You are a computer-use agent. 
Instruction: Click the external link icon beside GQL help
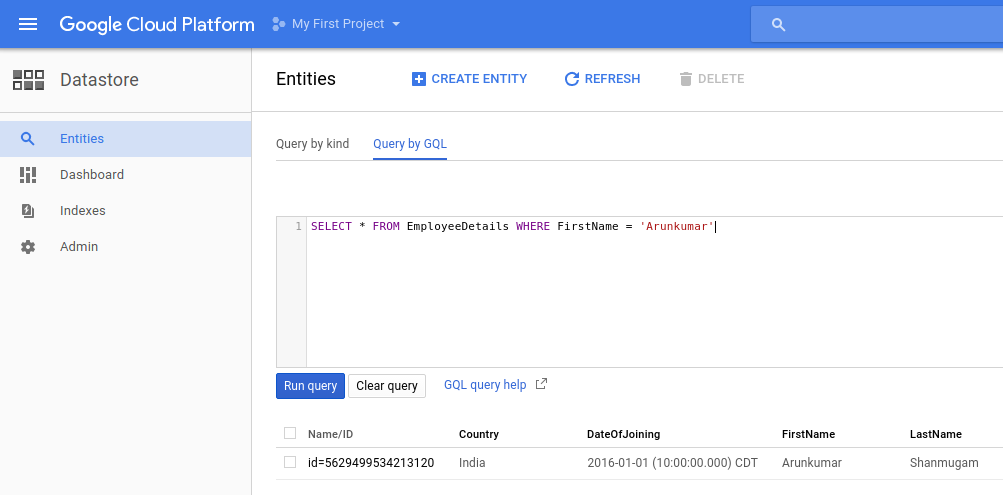[541, 384]
